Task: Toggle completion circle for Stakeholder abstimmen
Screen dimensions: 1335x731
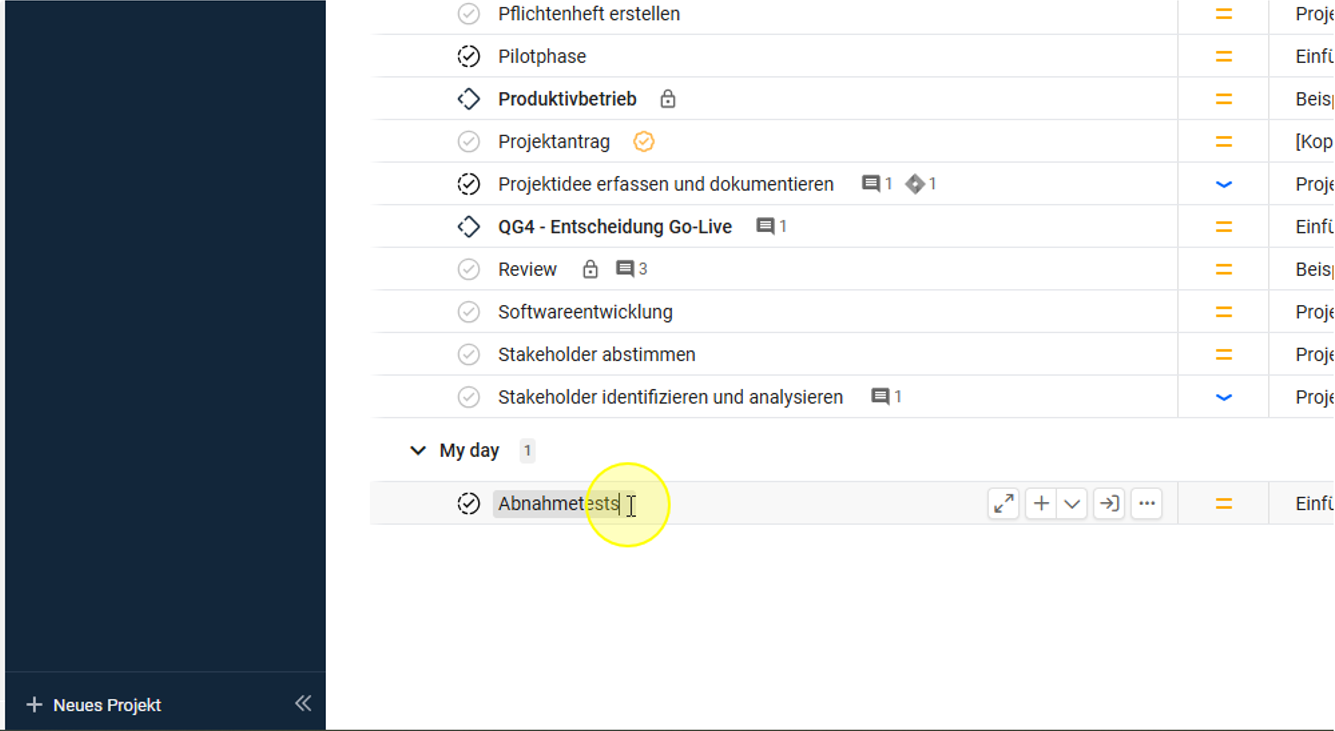Action: pyautogui.click(x=469, y=355)
